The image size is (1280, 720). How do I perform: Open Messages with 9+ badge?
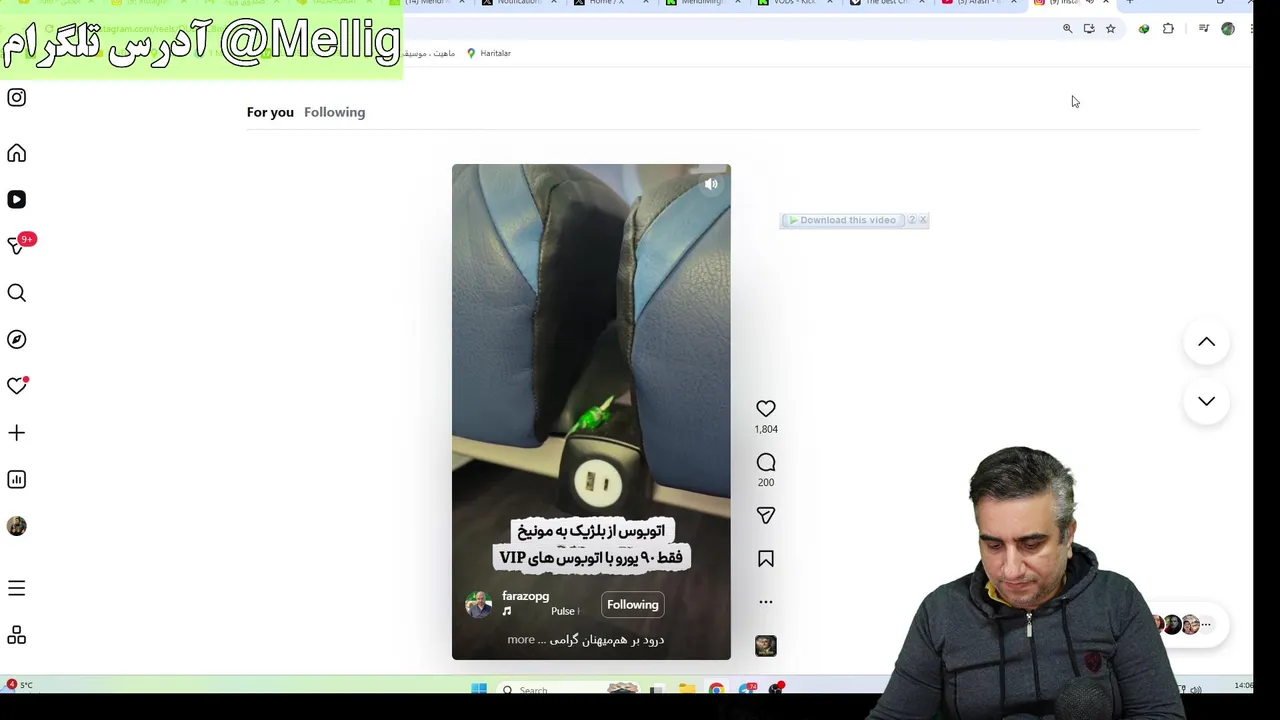(x=17, y=245)
